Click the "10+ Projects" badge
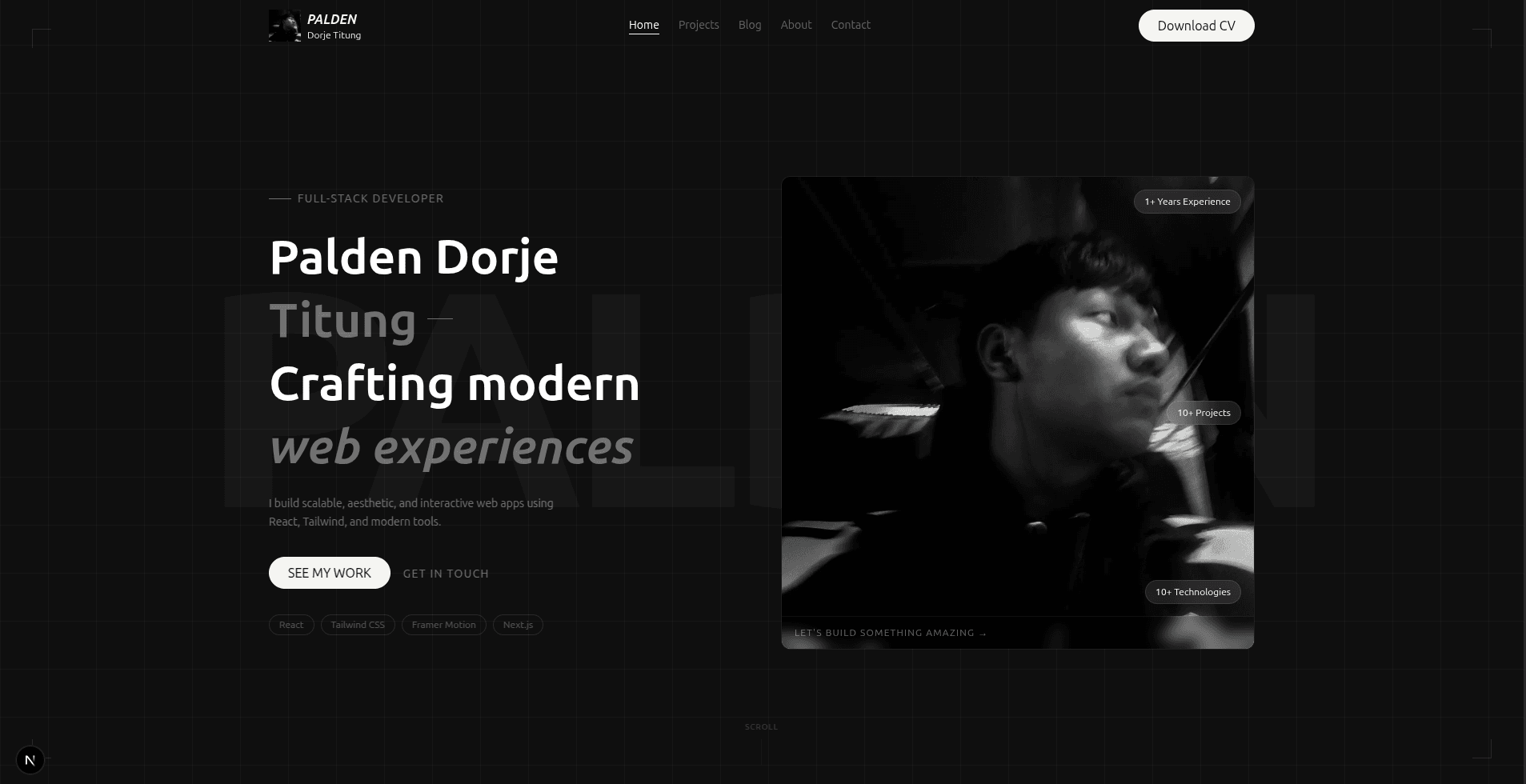This screenshot has width=1526, height=784. click(1203, 413)
